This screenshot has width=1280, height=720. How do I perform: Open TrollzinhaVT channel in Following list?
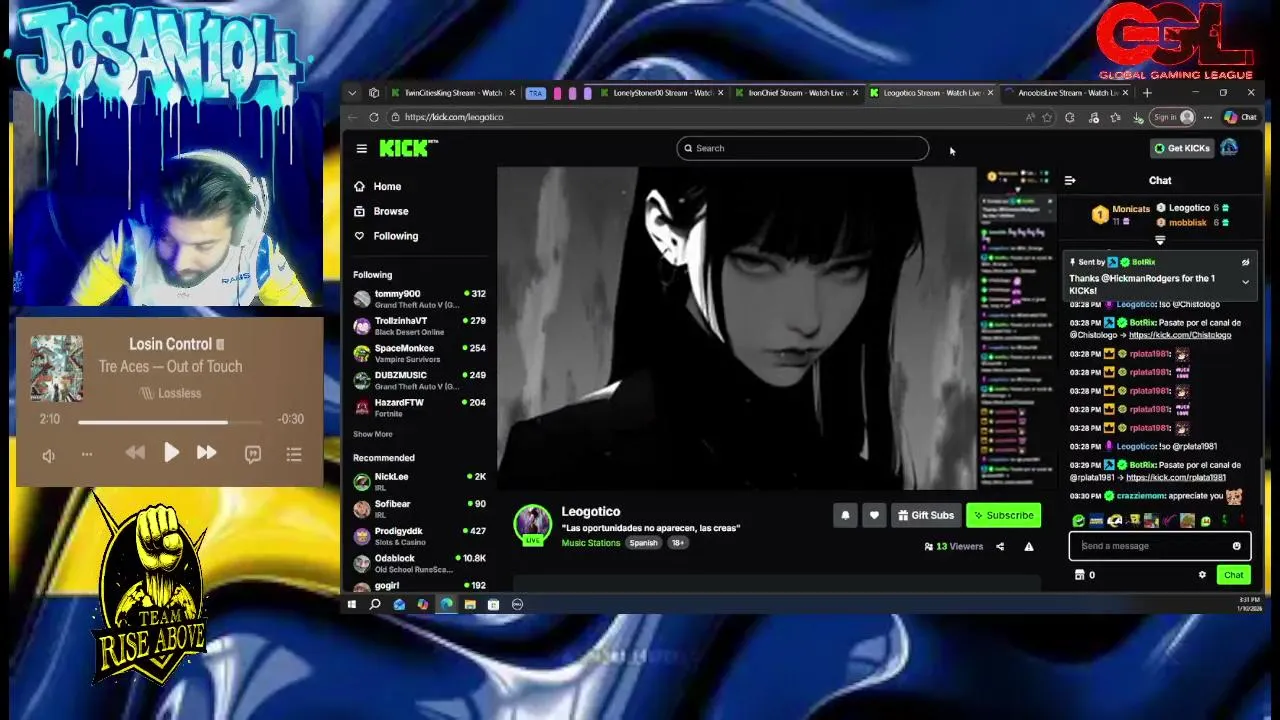(x=419, y=326)
